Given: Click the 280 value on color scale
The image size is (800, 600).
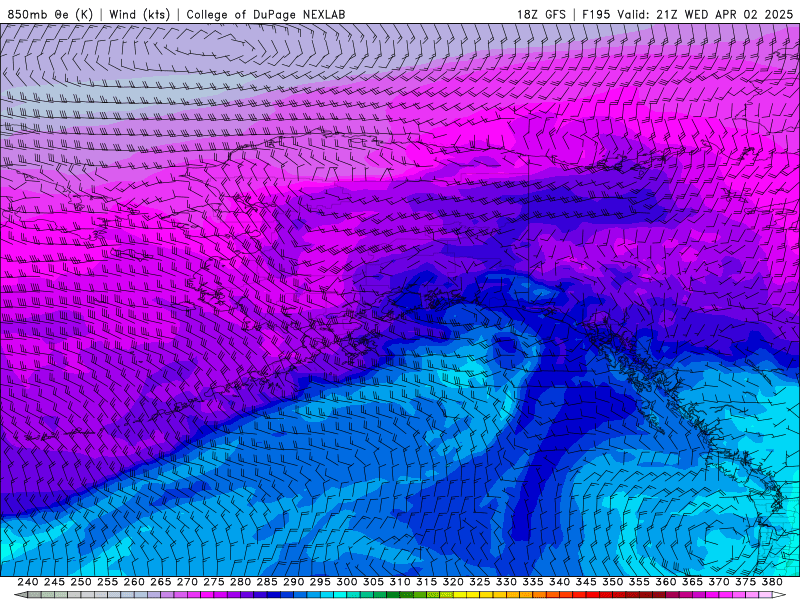Looking at the screenshot, I should tap(240, 582).
